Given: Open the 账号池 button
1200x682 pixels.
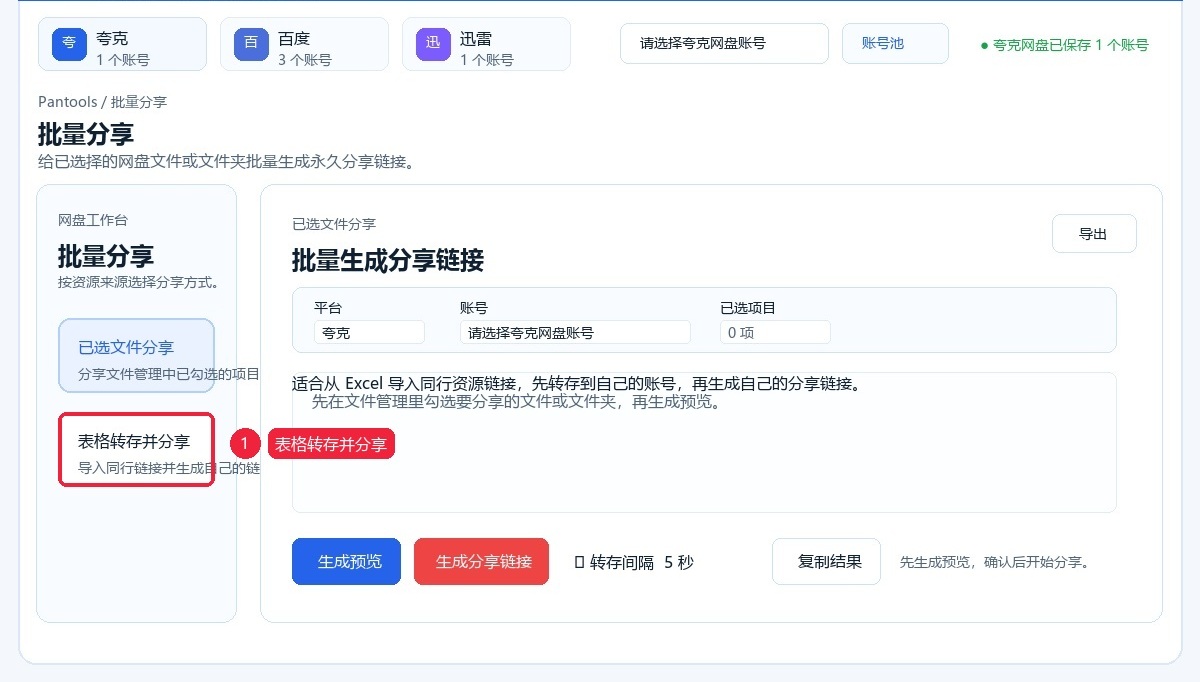Looking at the screenshot, I should tap(895, 44).
